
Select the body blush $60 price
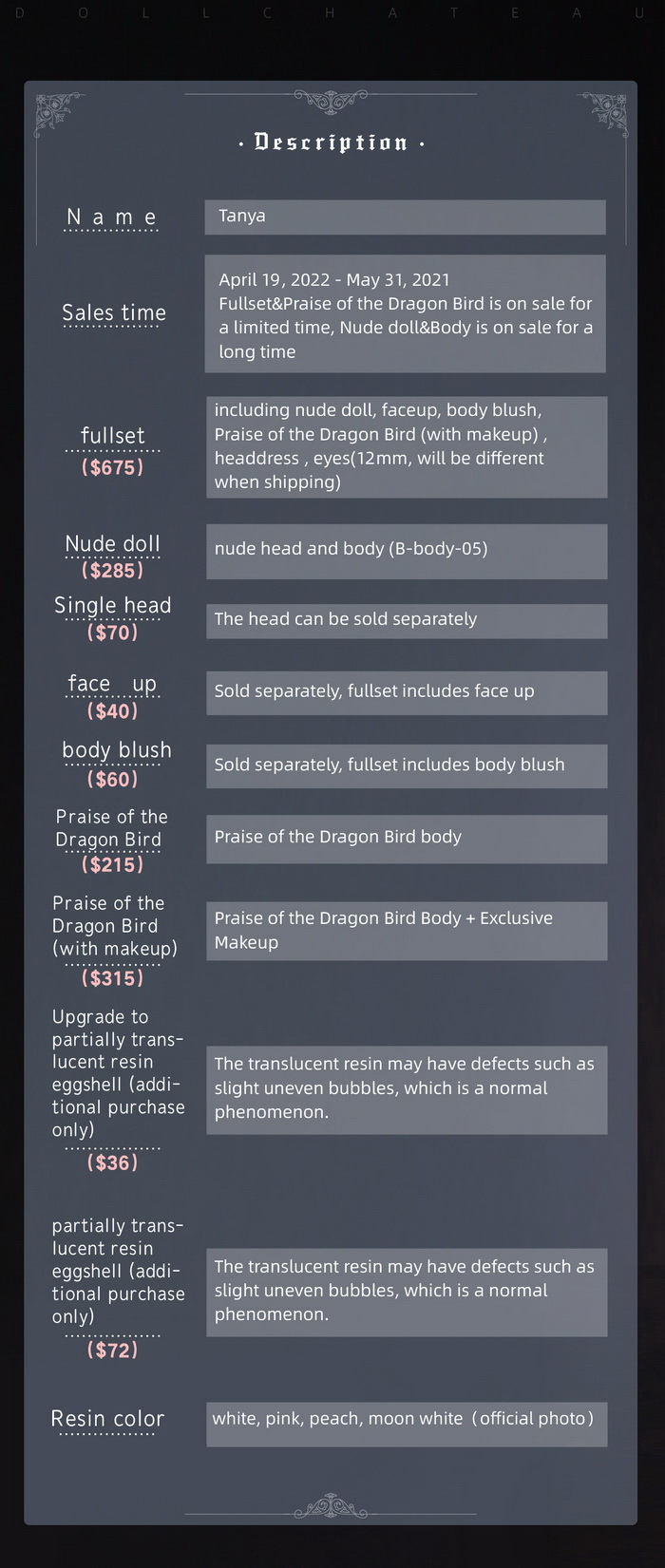point(112,779)
